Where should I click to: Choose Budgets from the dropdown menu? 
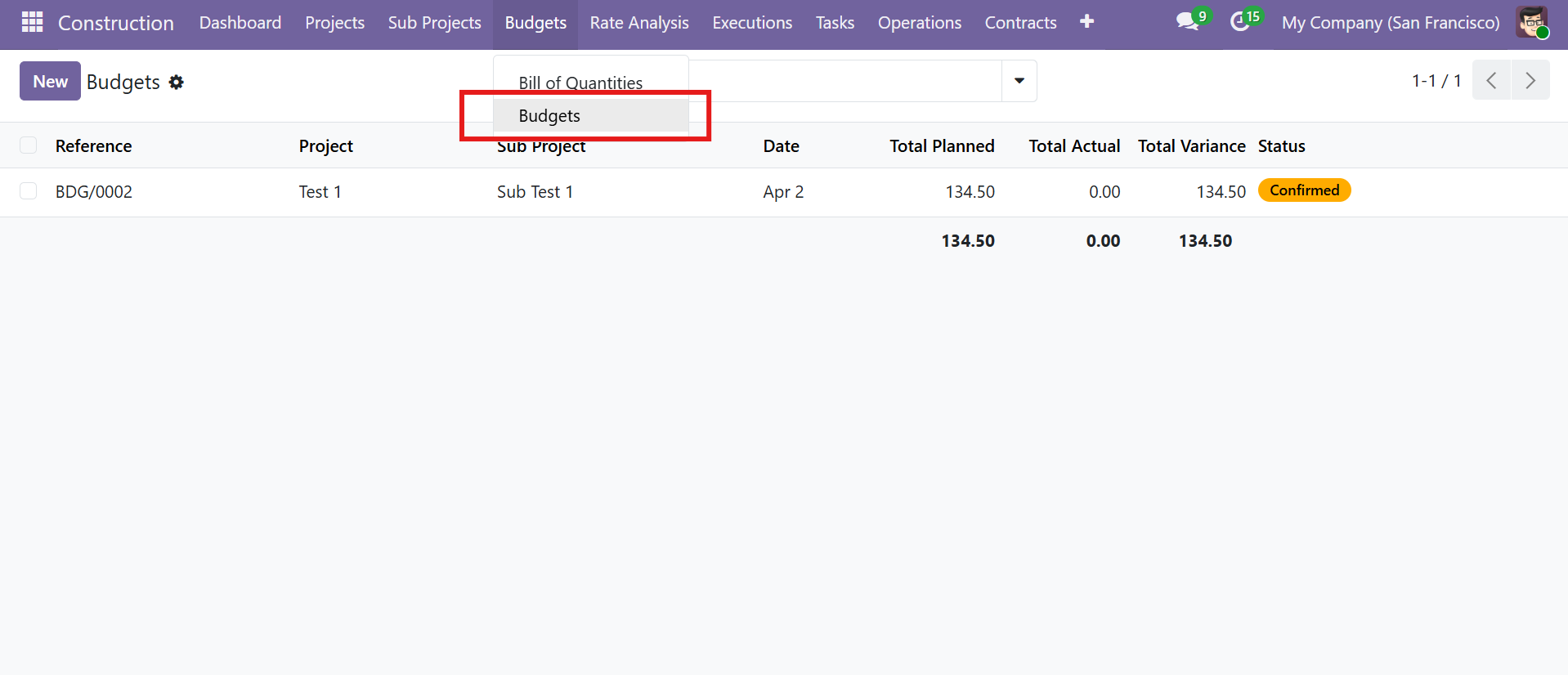[549, 116]
